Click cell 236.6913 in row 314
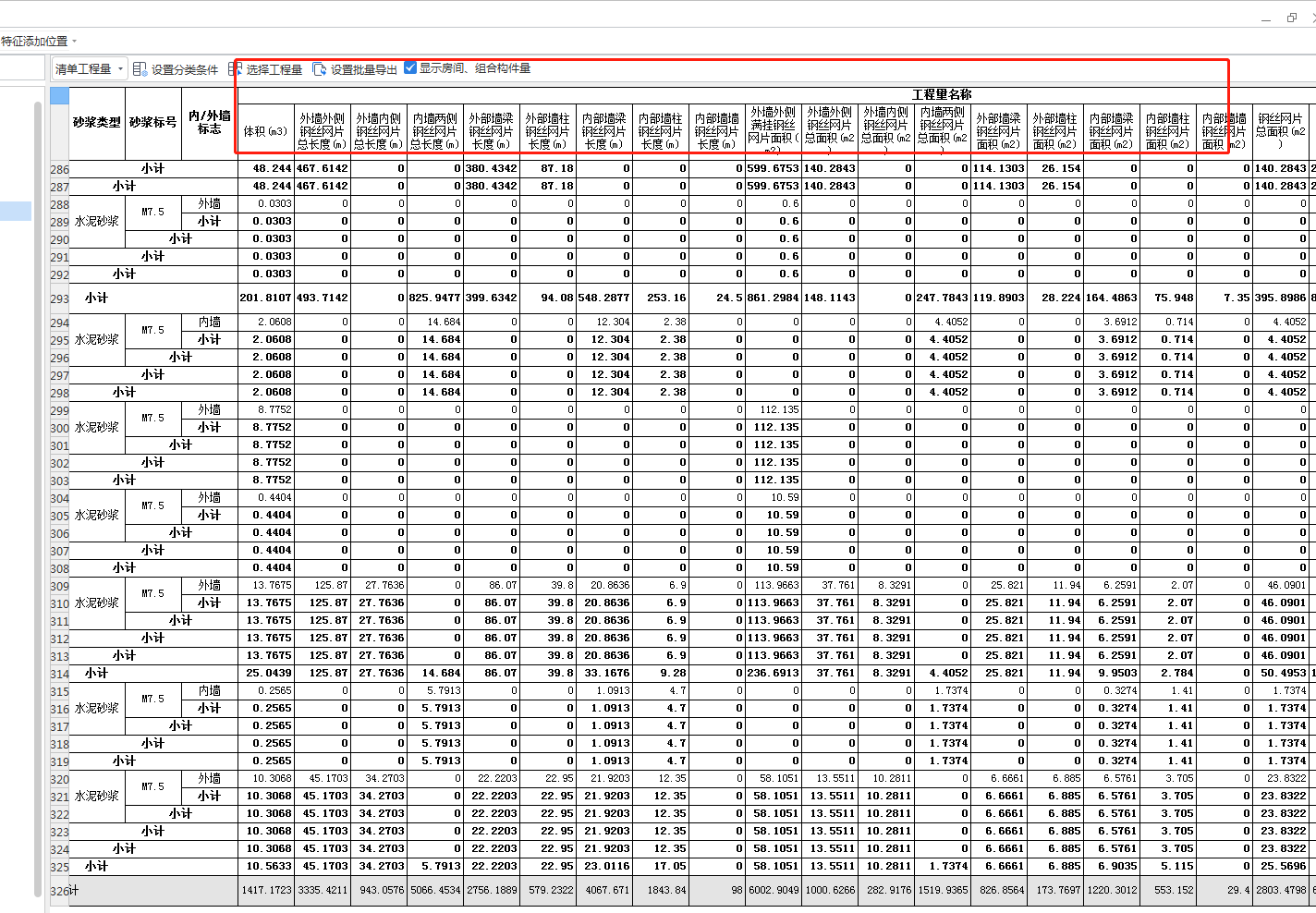Screen dimensions: 1316x913 tap(774, 674)
